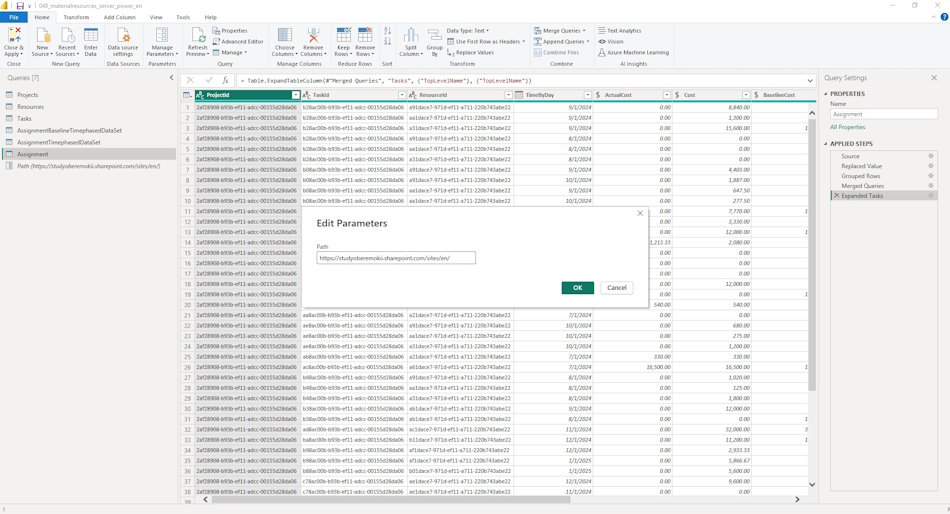Click the Path input field

(396, 258)
